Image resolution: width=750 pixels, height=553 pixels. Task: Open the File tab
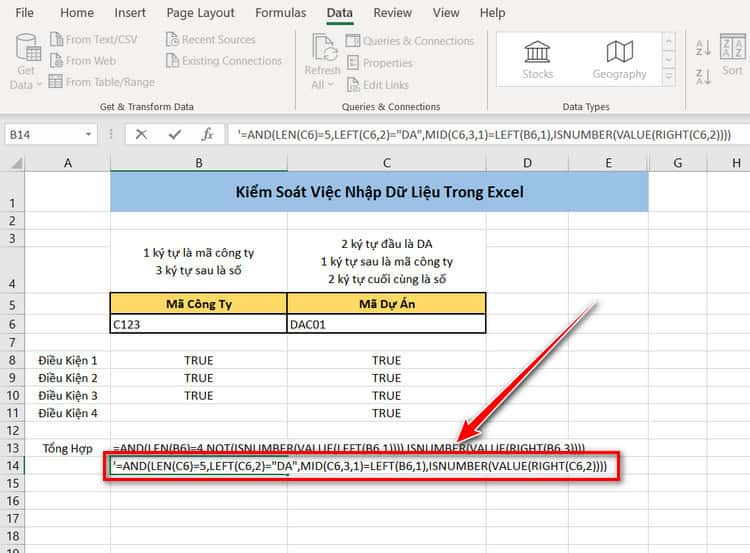24,13
